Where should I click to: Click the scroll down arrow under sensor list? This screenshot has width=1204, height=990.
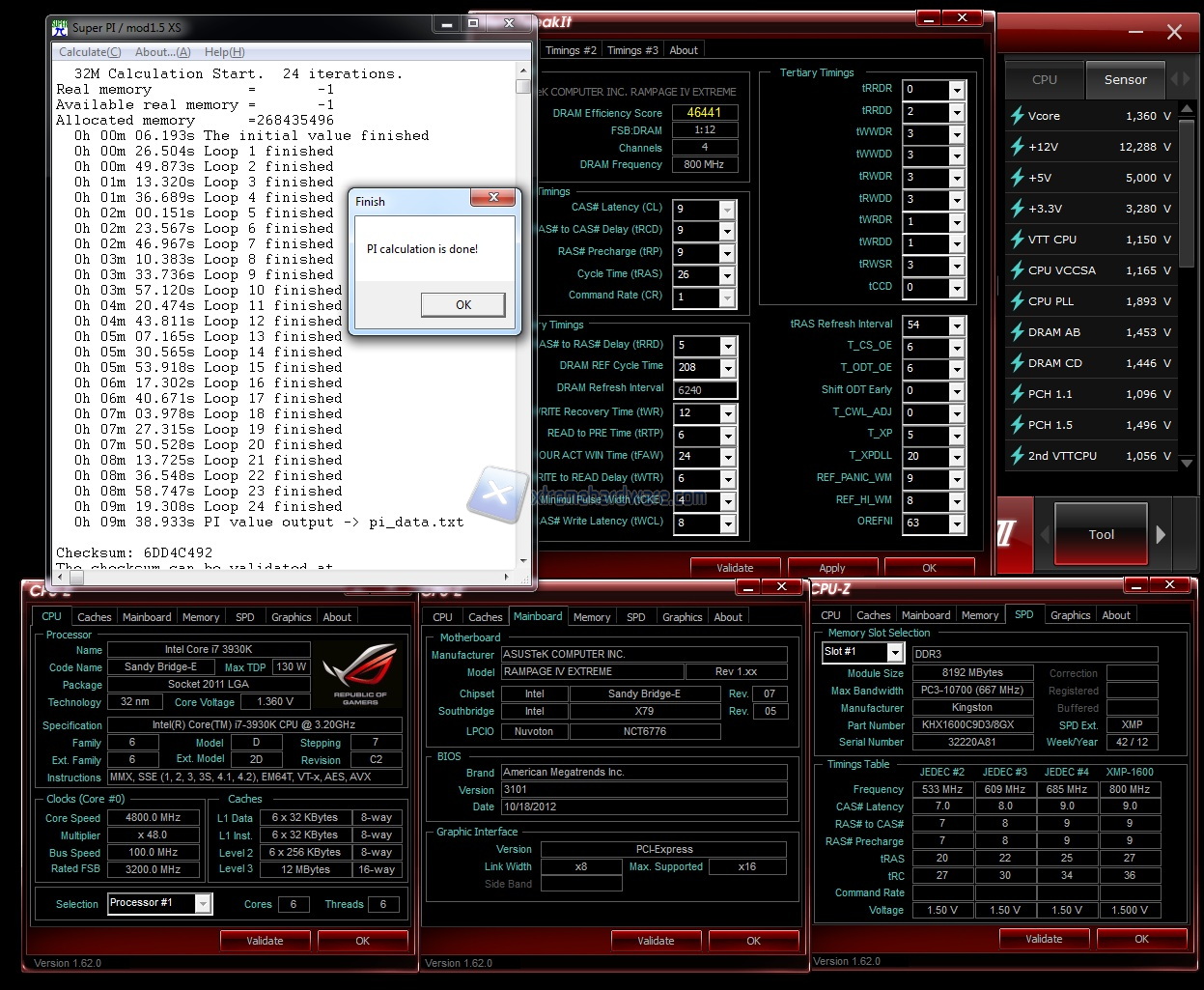[1187, 464]
